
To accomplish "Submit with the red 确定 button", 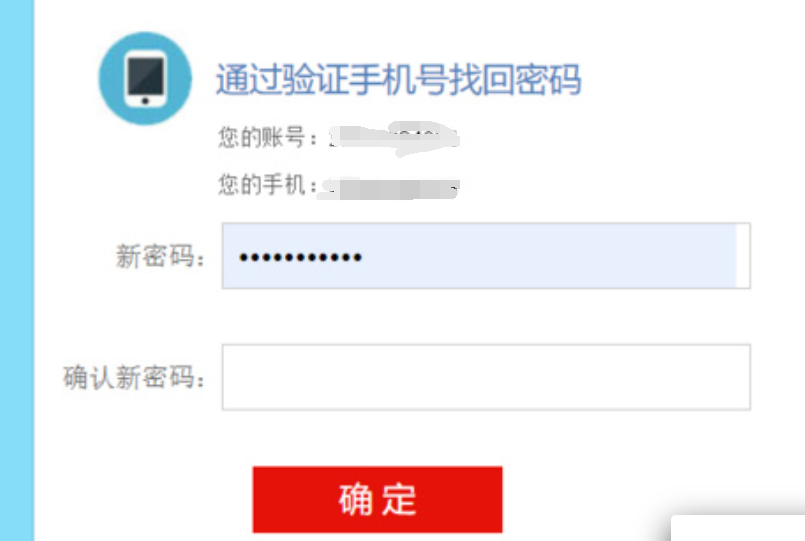I will [377, 499].
